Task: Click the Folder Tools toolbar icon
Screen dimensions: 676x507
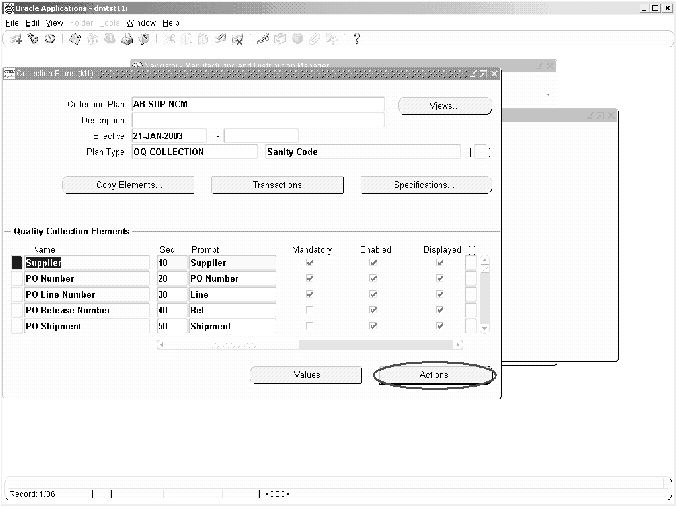Action: 332,39
